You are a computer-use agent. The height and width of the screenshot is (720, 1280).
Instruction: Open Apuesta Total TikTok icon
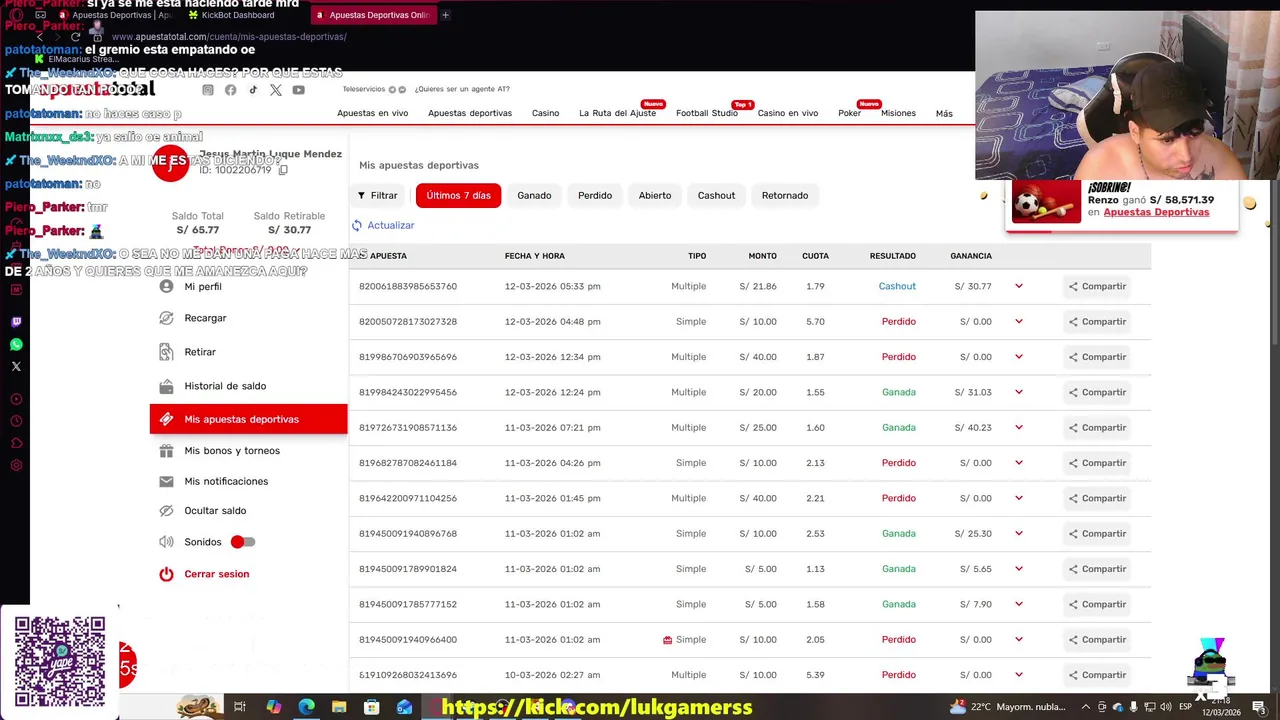pos(253,90)
